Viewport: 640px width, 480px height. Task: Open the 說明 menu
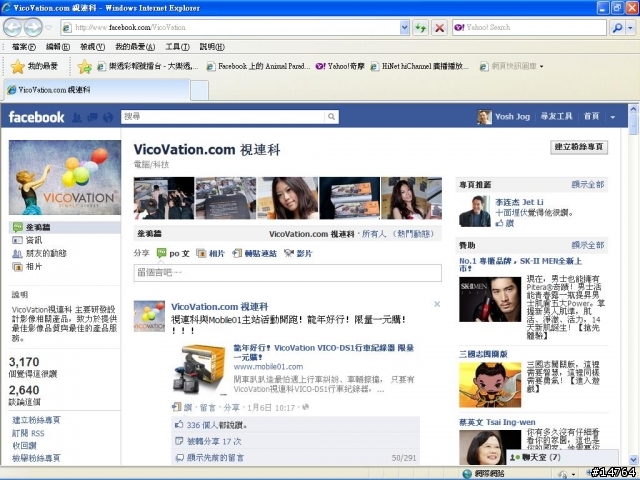tap(212, 47)
